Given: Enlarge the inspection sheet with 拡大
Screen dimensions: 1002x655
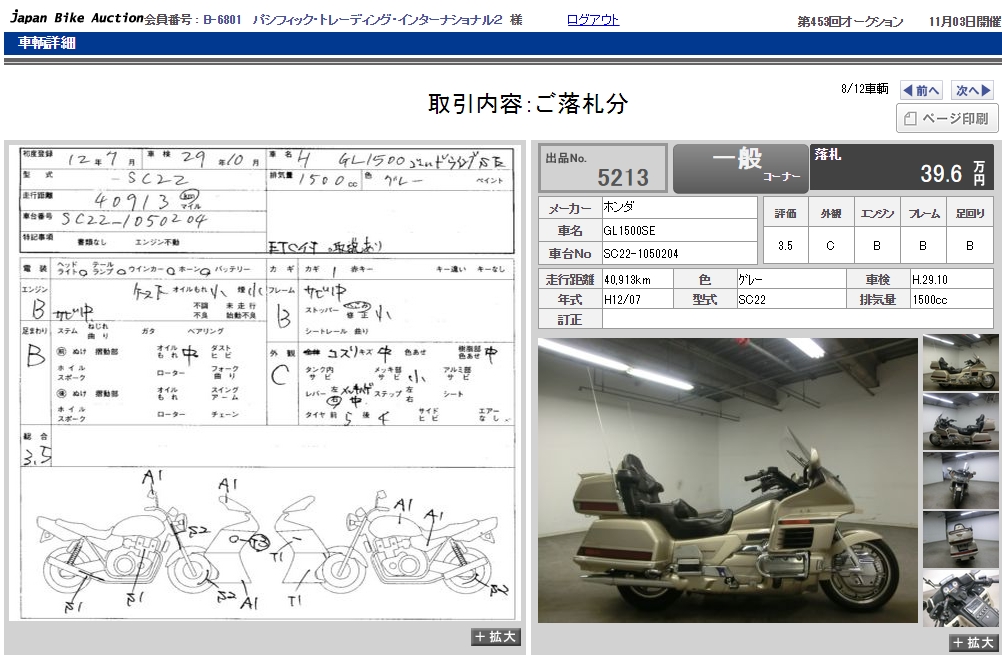Looking at the screenshot, I should [496, 637].
